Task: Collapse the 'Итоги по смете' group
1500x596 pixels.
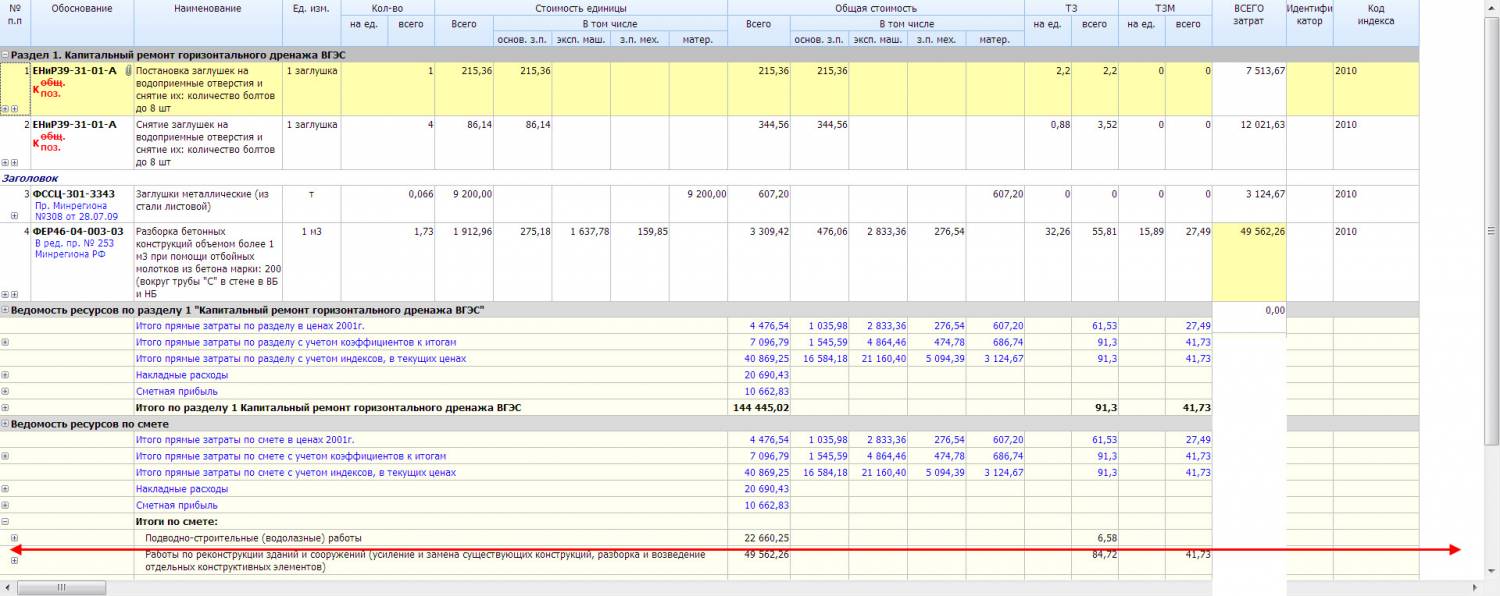Action: [x=5, y=521]
